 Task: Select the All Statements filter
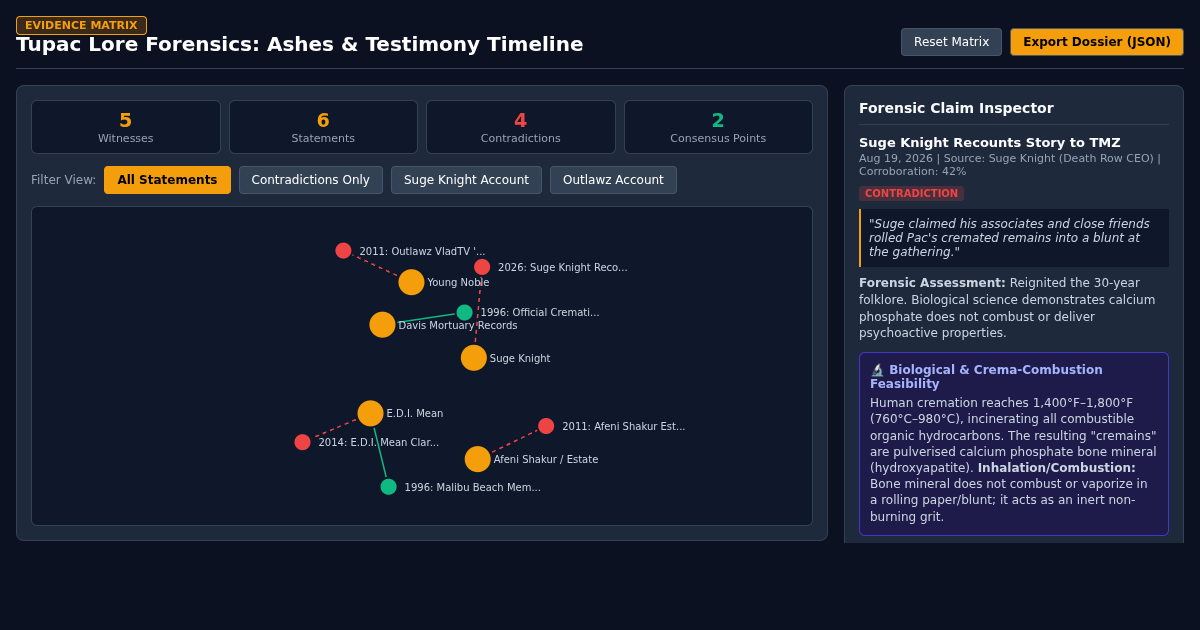click(167, 180)
